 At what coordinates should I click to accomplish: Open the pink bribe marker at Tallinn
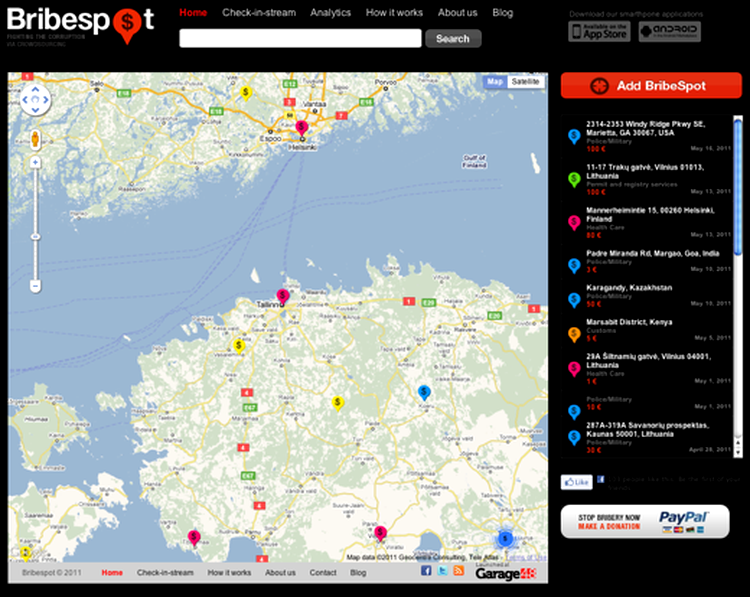click(283, 297)
